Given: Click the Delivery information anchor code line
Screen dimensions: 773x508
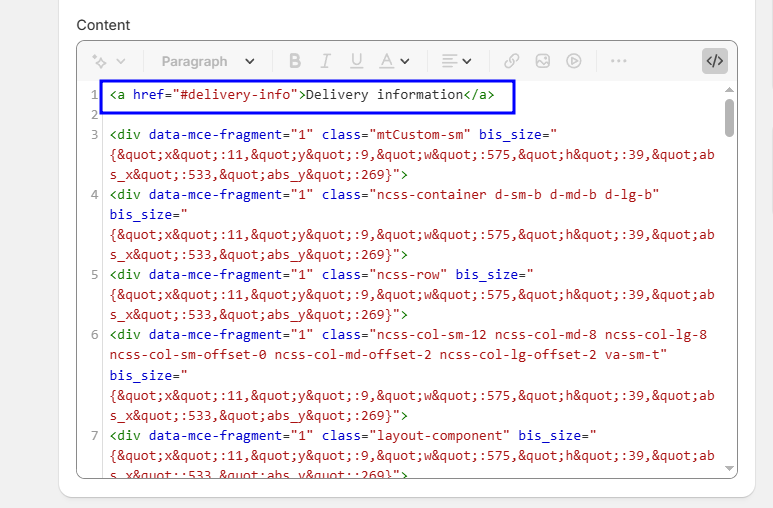Looking at the screenshot, I should coord(302,95).
